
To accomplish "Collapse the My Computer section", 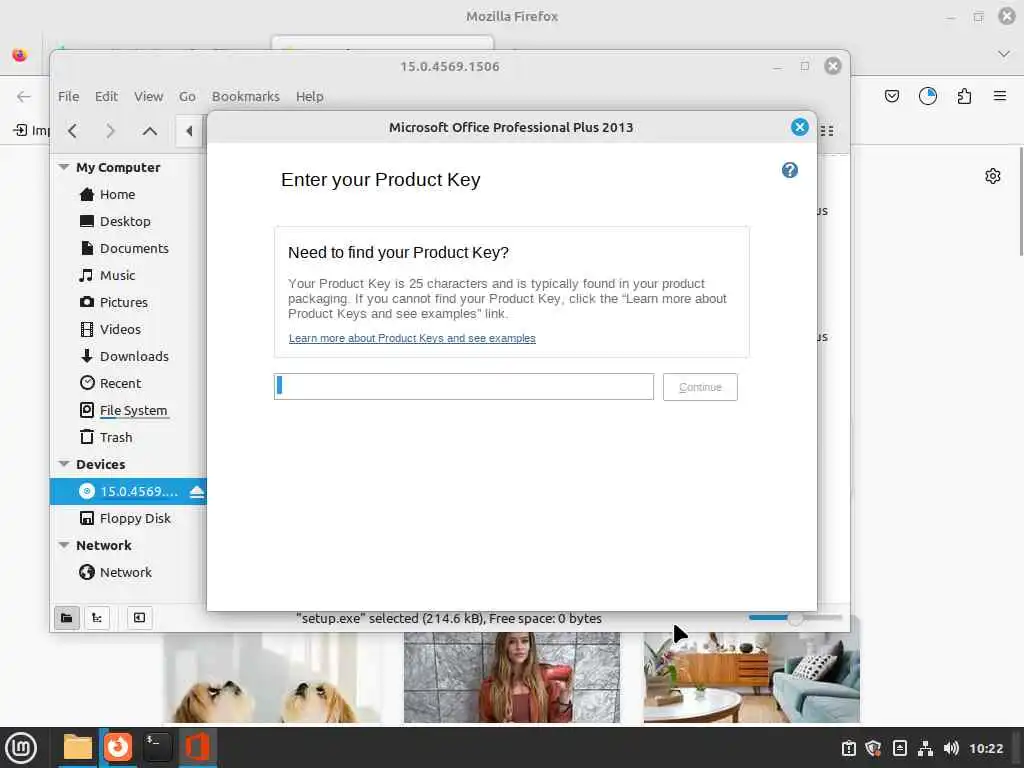I will (x=64, y=167).
